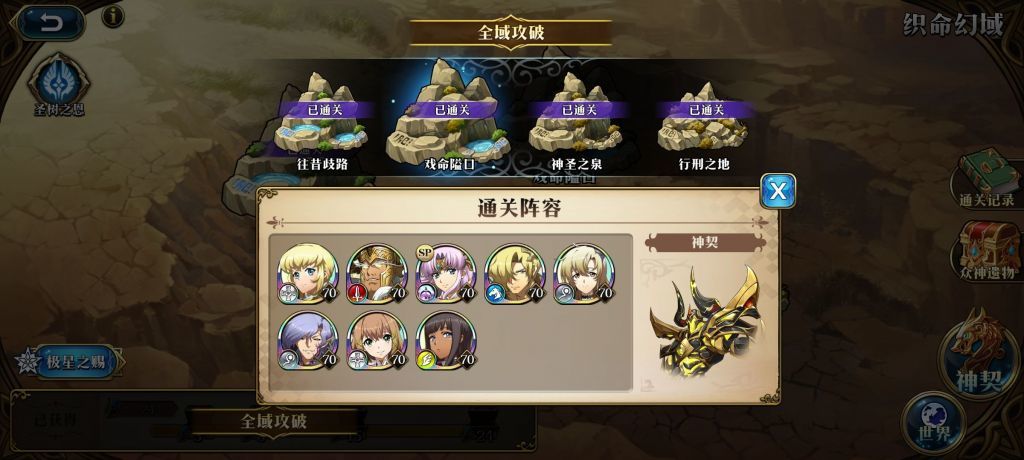Tap the 全域攻破 title banner at top
Image resolution: width=1024 pixels, height=460 pixels.
[511, 32]
